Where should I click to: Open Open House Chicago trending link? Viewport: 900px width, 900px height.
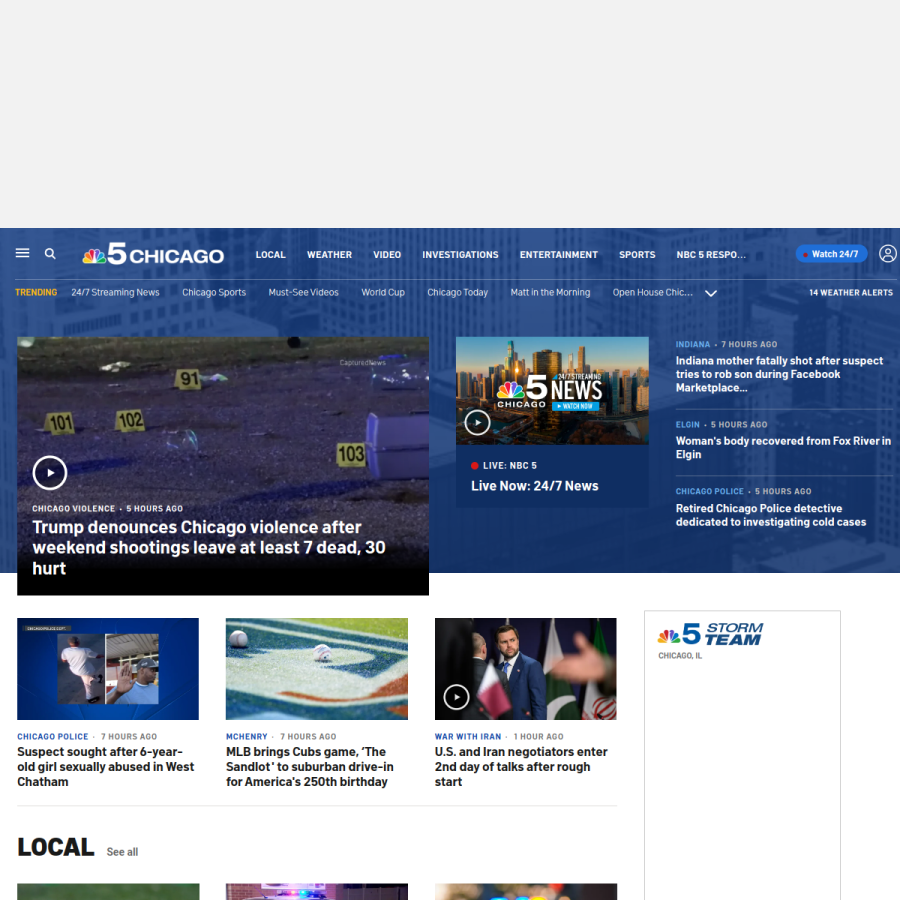[x=653, y=292]
